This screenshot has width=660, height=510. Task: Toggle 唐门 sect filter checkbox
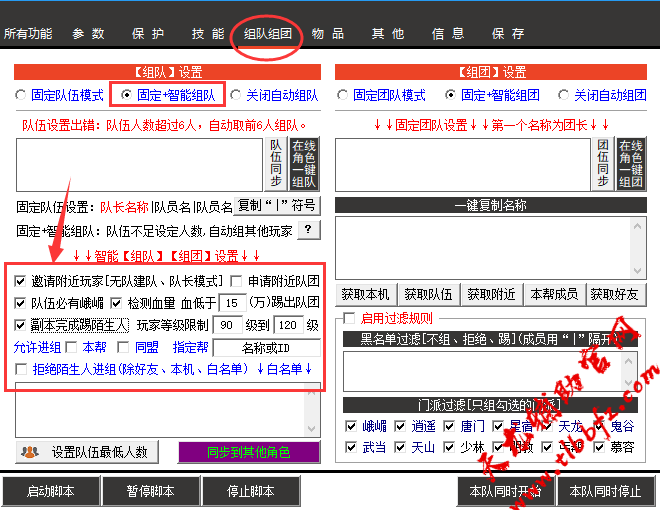tap(449, 426)
